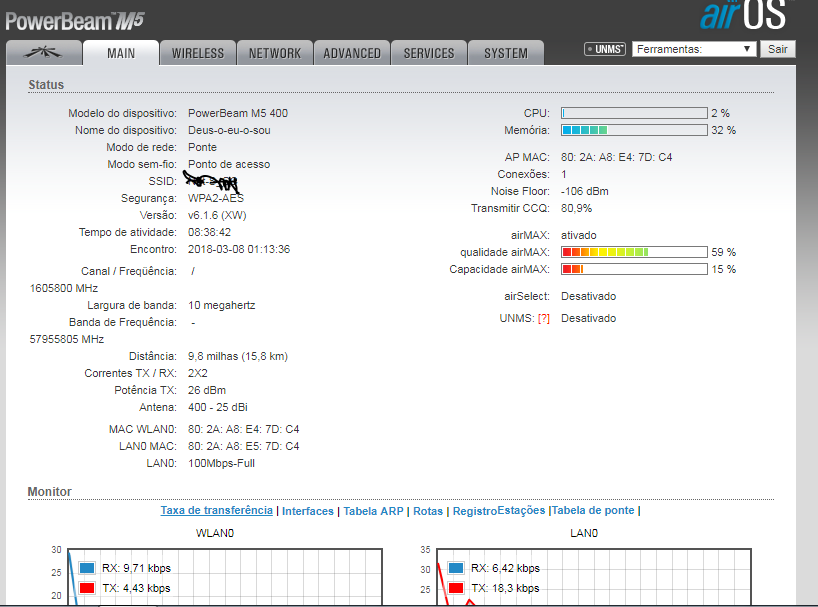This screenshot has height=607, width=818.
Task: Click the LAN0 chart title
Action: [x=584, y=533]
